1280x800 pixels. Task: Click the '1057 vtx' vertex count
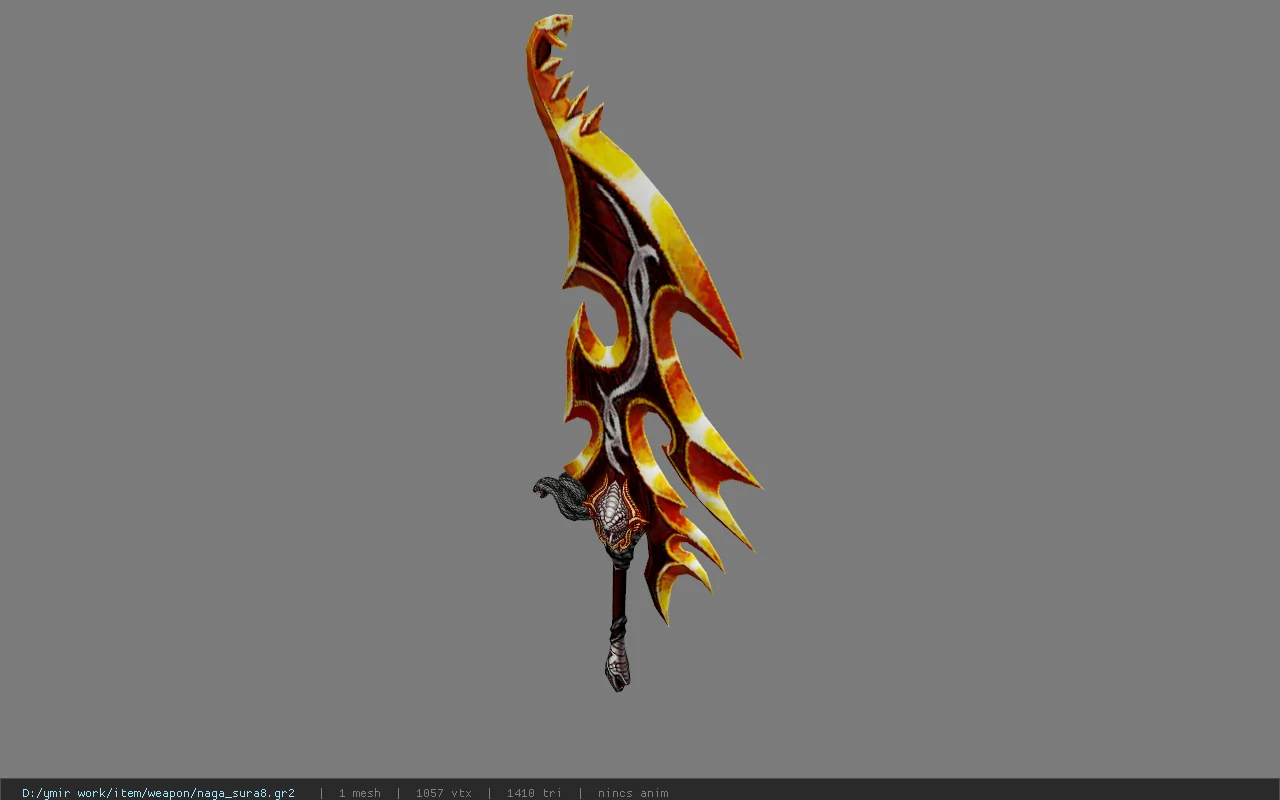[443, 793]
